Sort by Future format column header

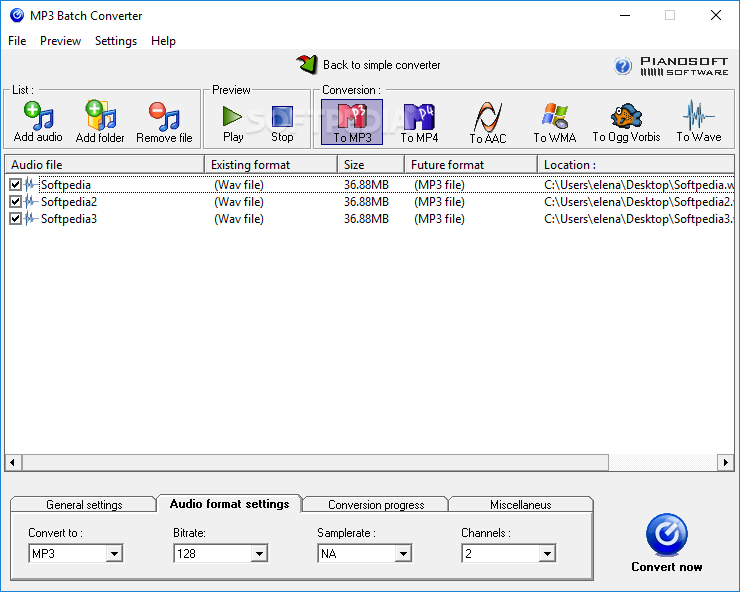pos(471,165)
